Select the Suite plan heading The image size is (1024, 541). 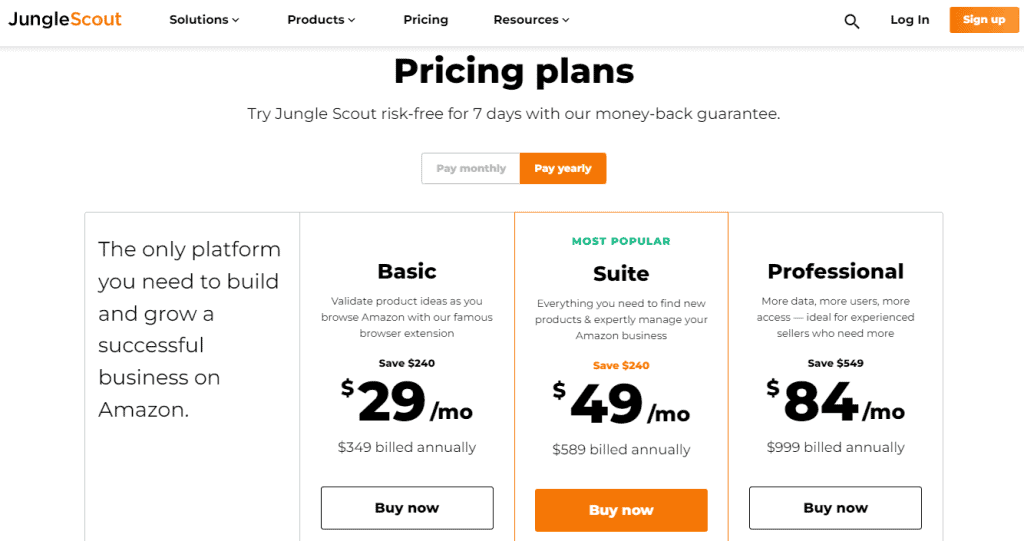621,273
